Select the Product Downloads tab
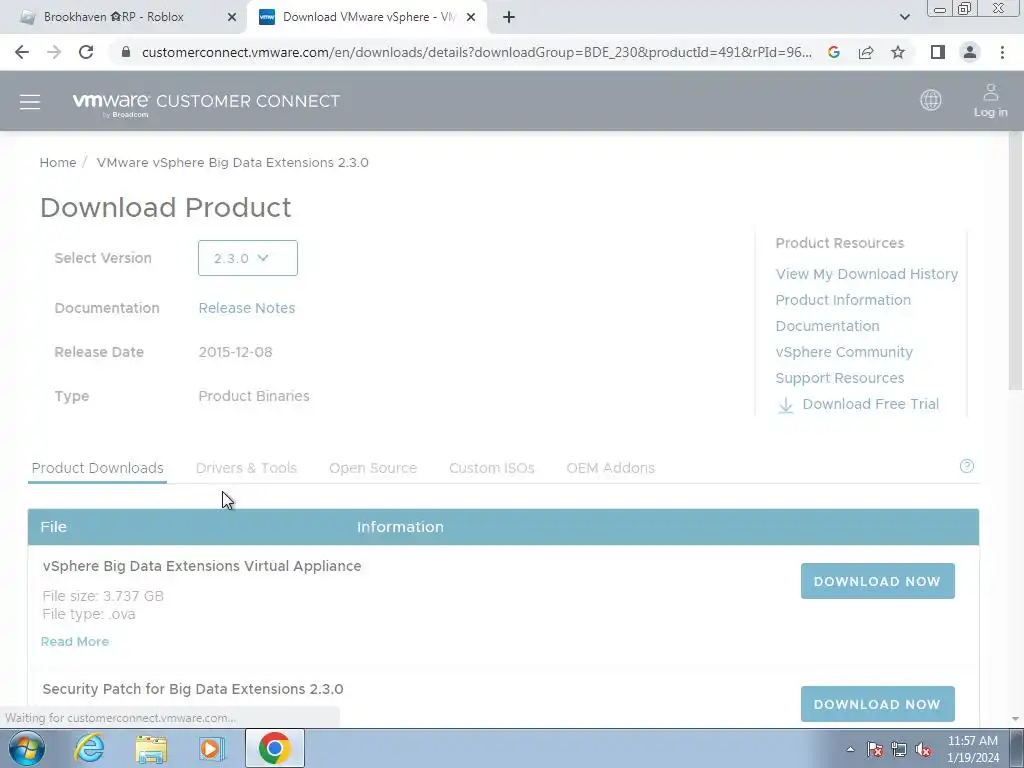The height and width of the screenshot is (768, 1024). (x=97, y=468)
